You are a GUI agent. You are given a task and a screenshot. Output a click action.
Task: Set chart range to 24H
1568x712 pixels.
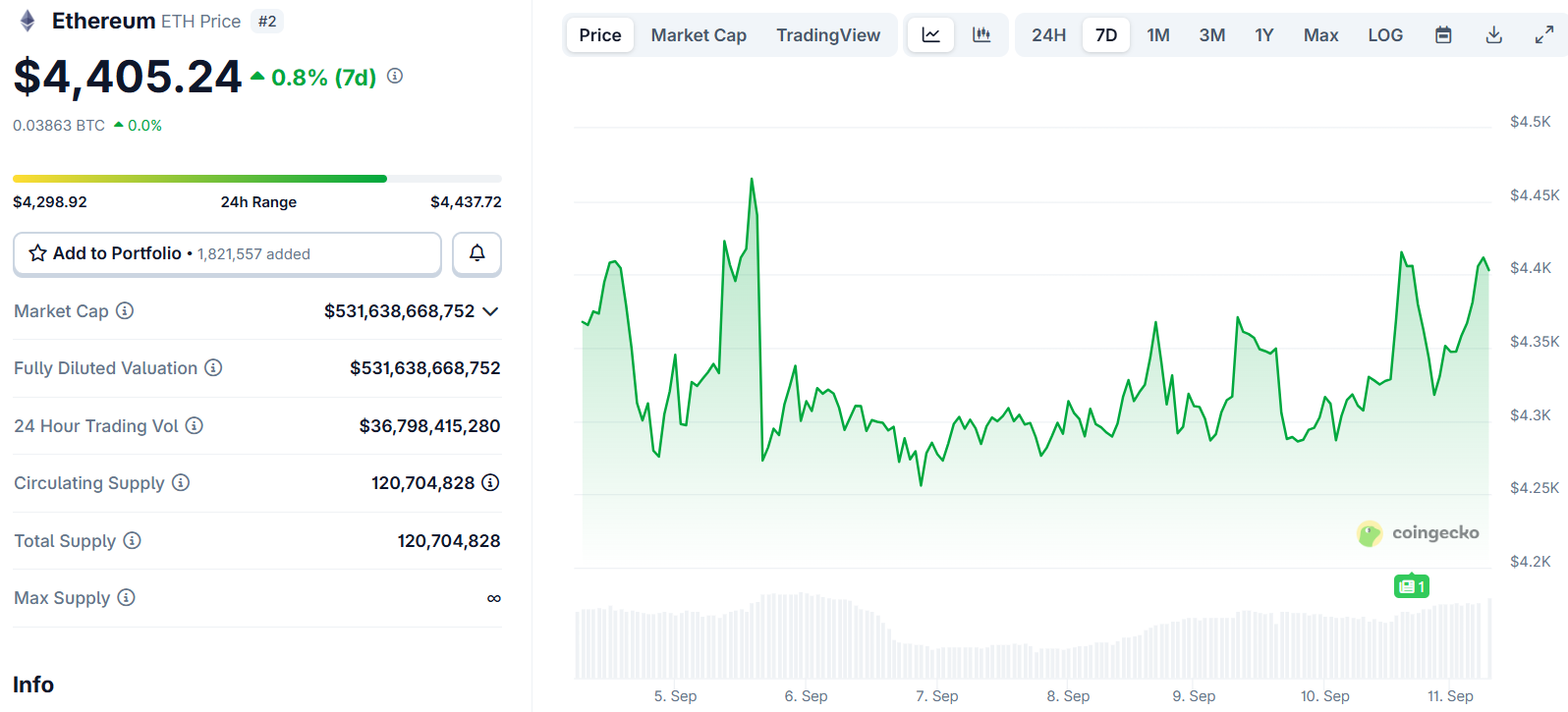(x=1048, y=35)
